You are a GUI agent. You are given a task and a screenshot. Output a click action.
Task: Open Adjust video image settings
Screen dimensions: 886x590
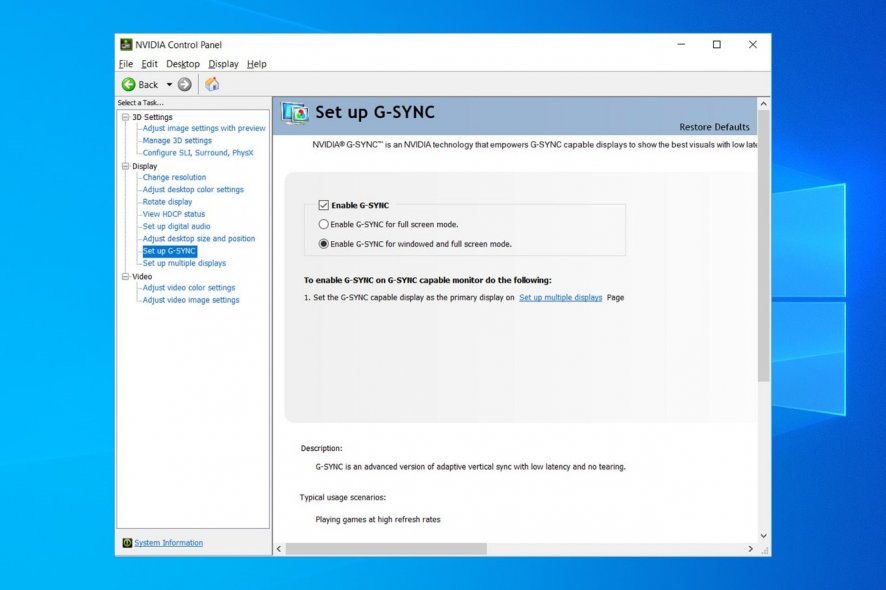click(191, 300)
